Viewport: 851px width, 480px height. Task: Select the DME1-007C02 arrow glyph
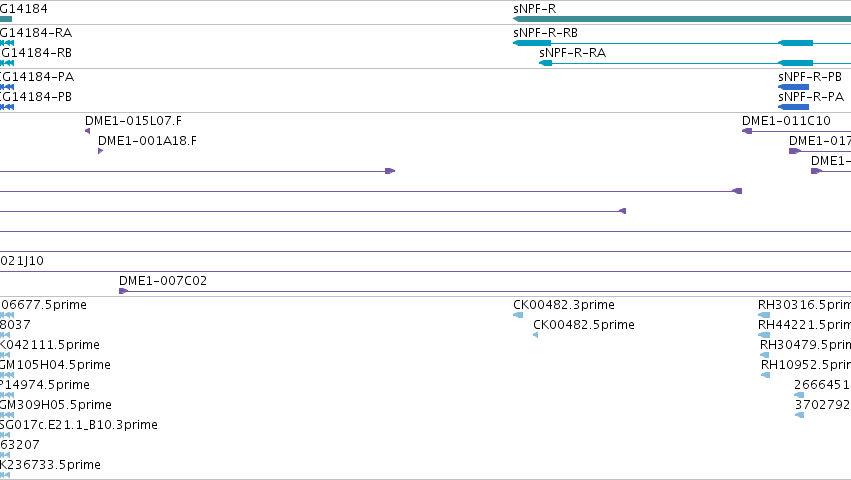[x=124, y=291]
